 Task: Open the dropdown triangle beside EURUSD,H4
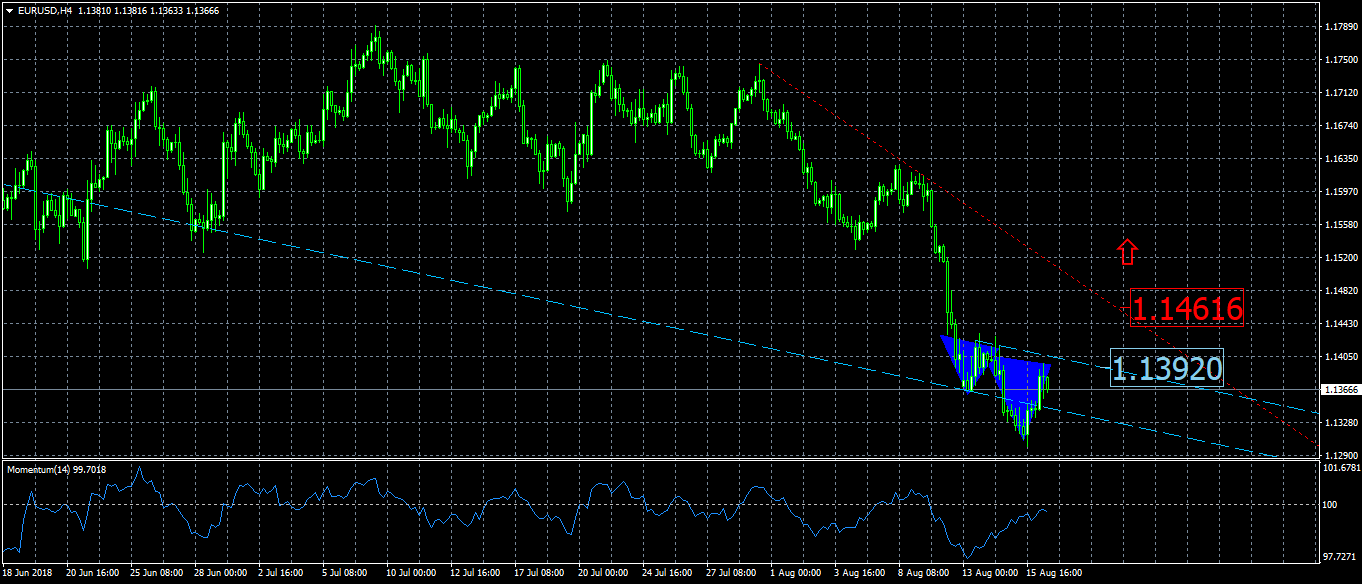(9, 10)
